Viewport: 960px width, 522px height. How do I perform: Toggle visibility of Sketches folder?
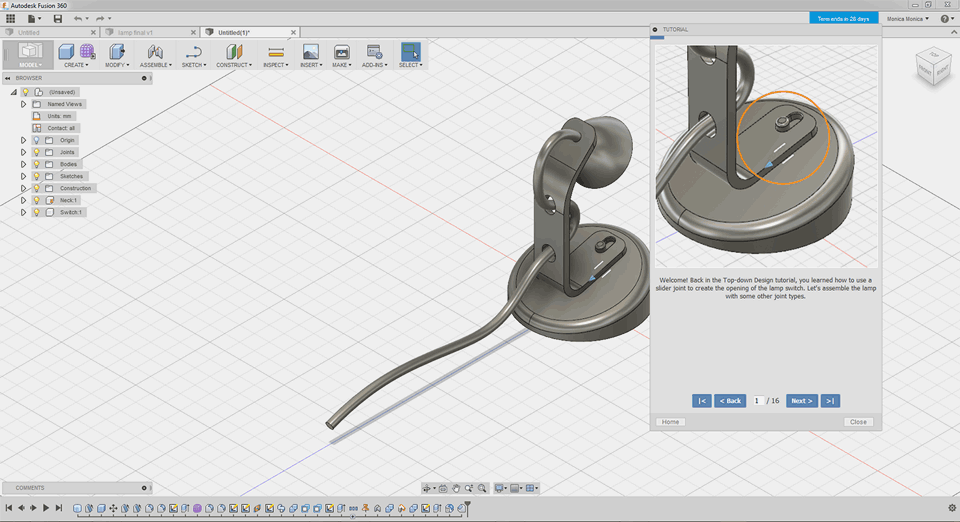37,176
